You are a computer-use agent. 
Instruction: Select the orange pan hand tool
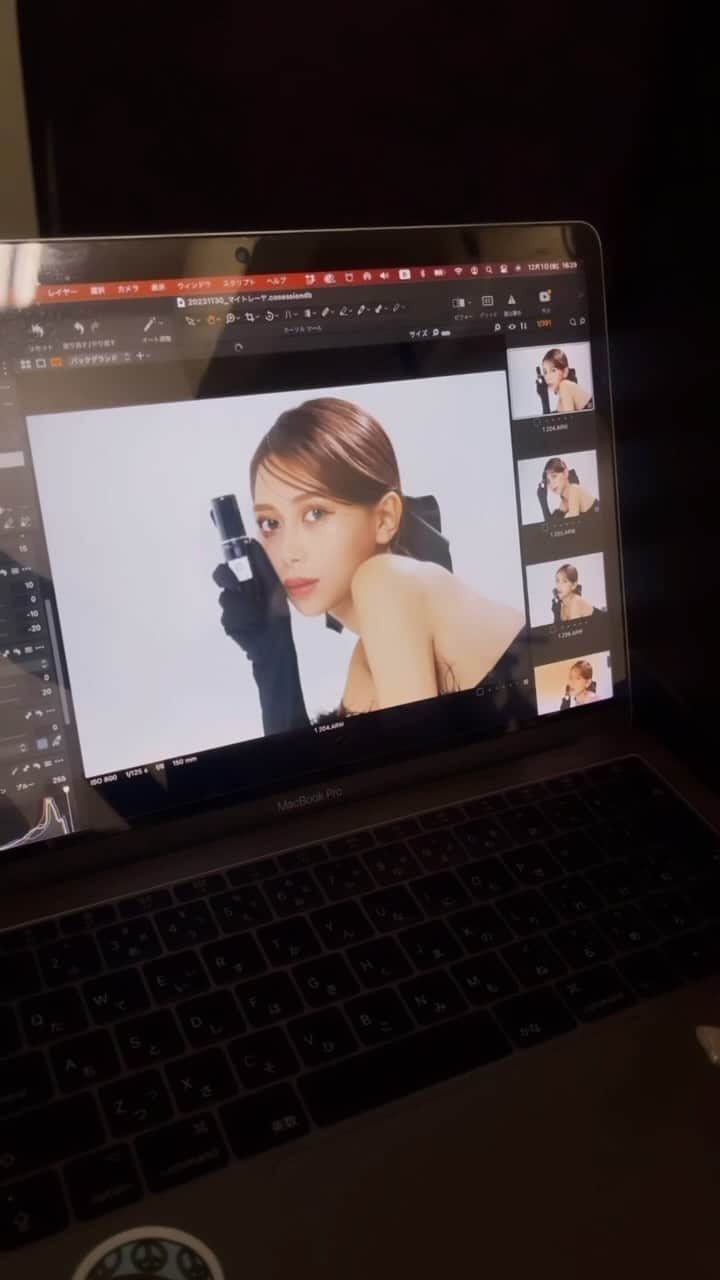click(x=212, y=319)
